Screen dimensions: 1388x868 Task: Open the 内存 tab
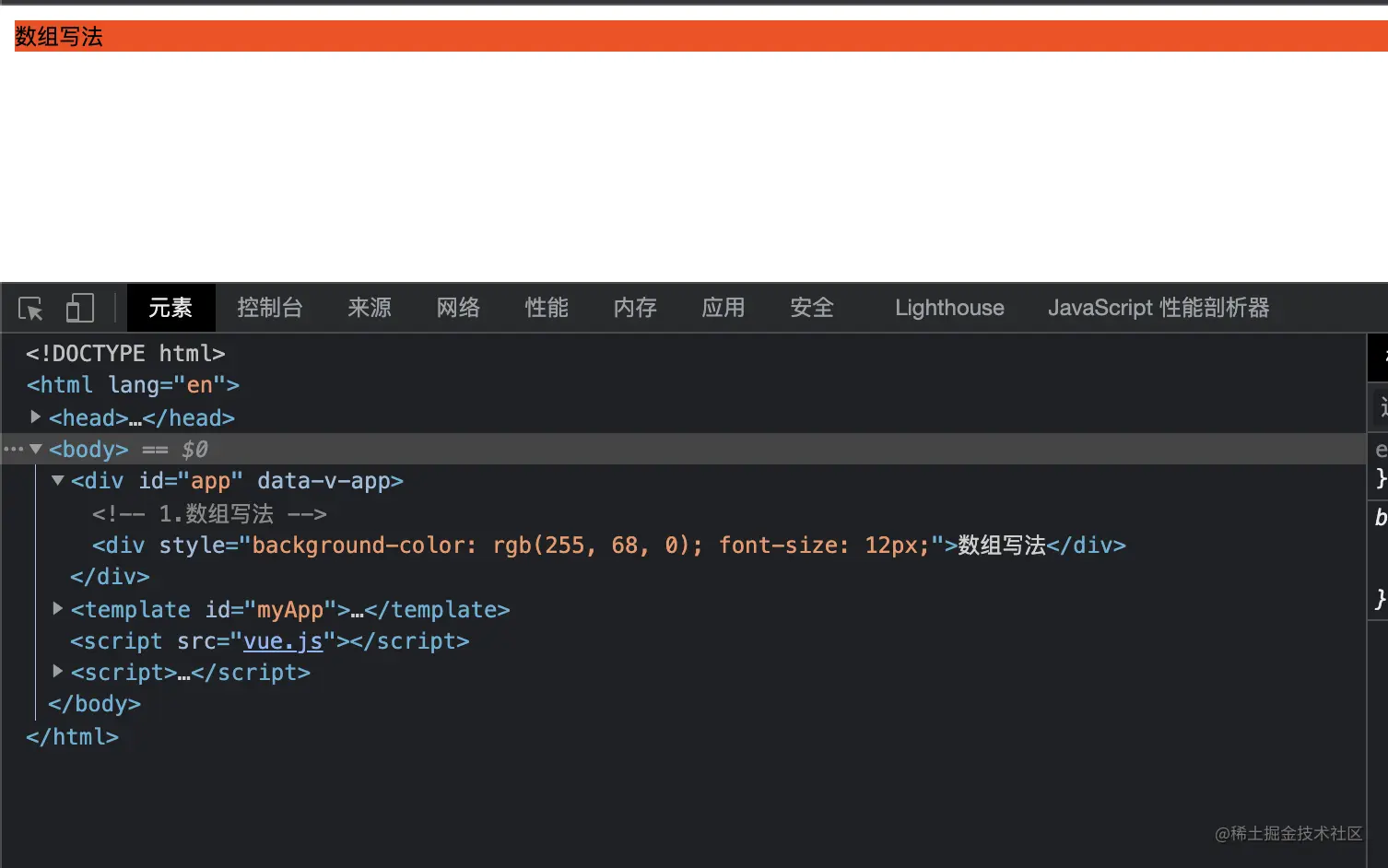tap(635, 308)
